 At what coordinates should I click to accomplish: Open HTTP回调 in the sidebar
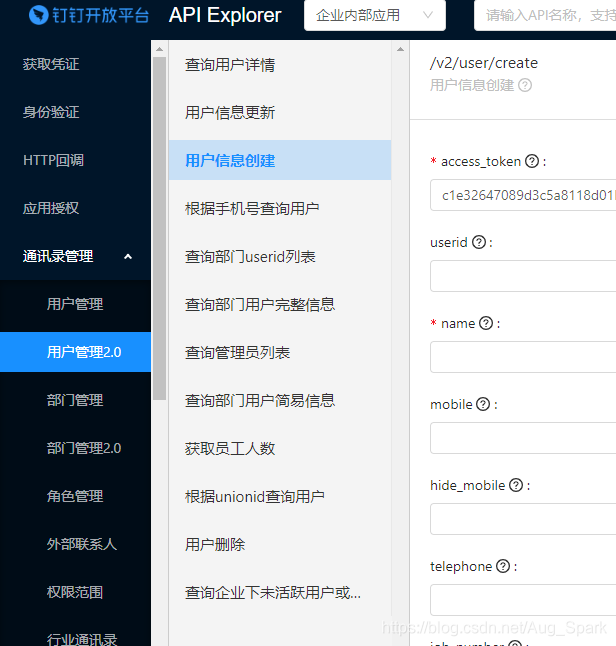pos(53,160)
